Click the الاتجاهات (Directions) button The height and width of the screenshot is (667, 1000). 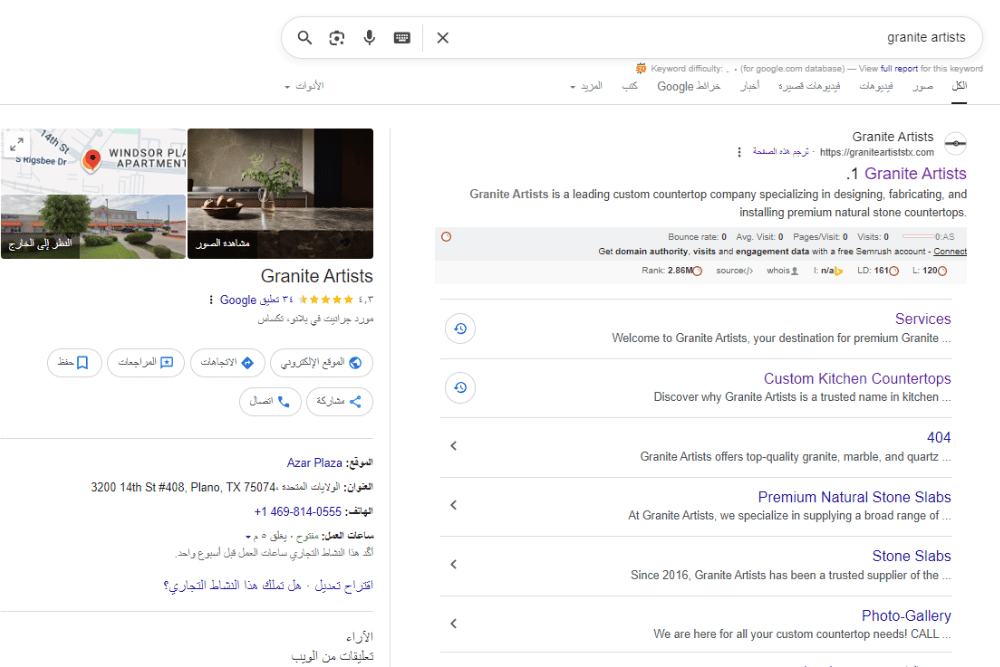(x=228, y=363)
